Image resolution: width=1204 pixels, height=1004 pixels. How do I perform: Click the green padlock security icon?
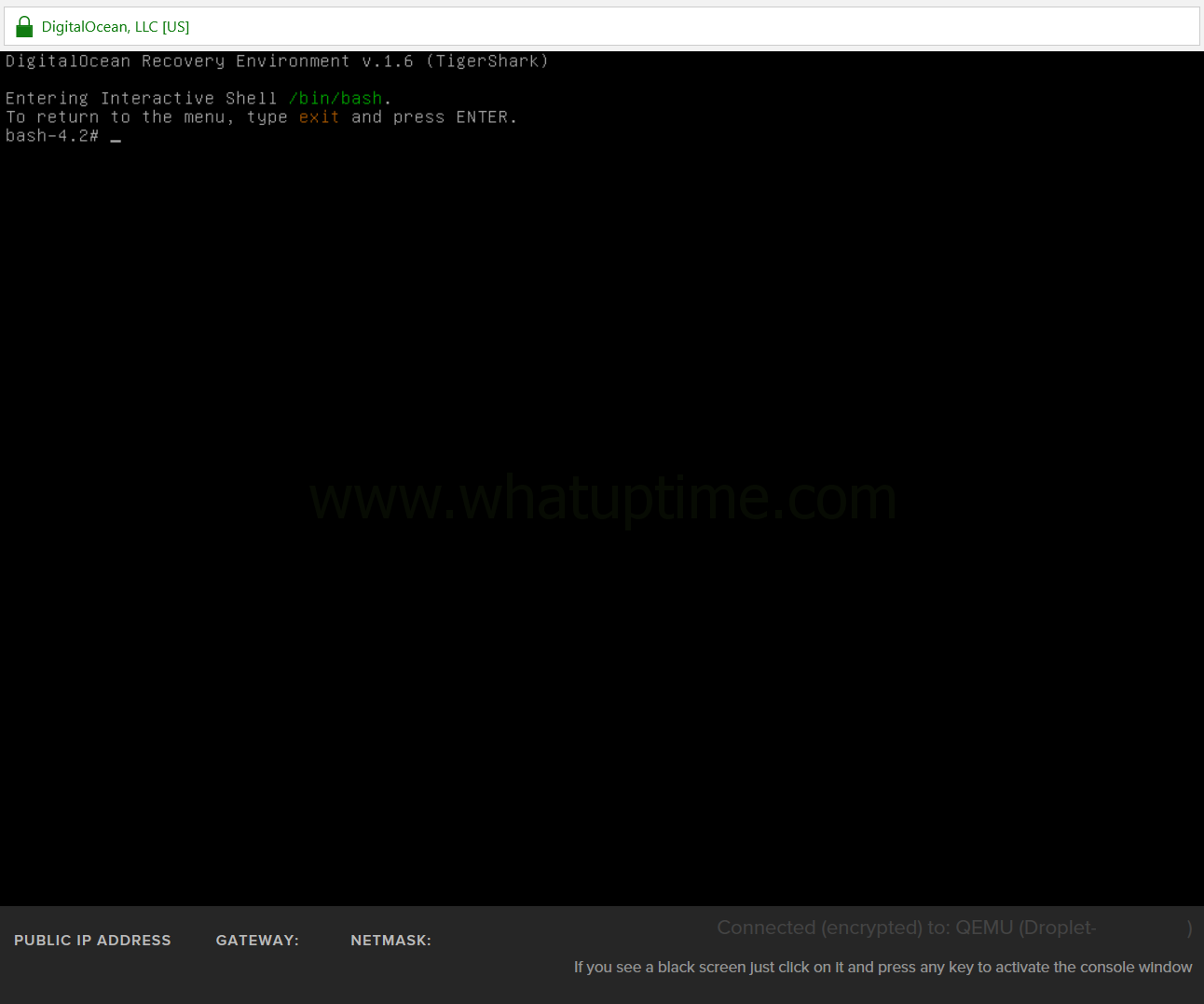pyautogui.click(x=24, y=27)
